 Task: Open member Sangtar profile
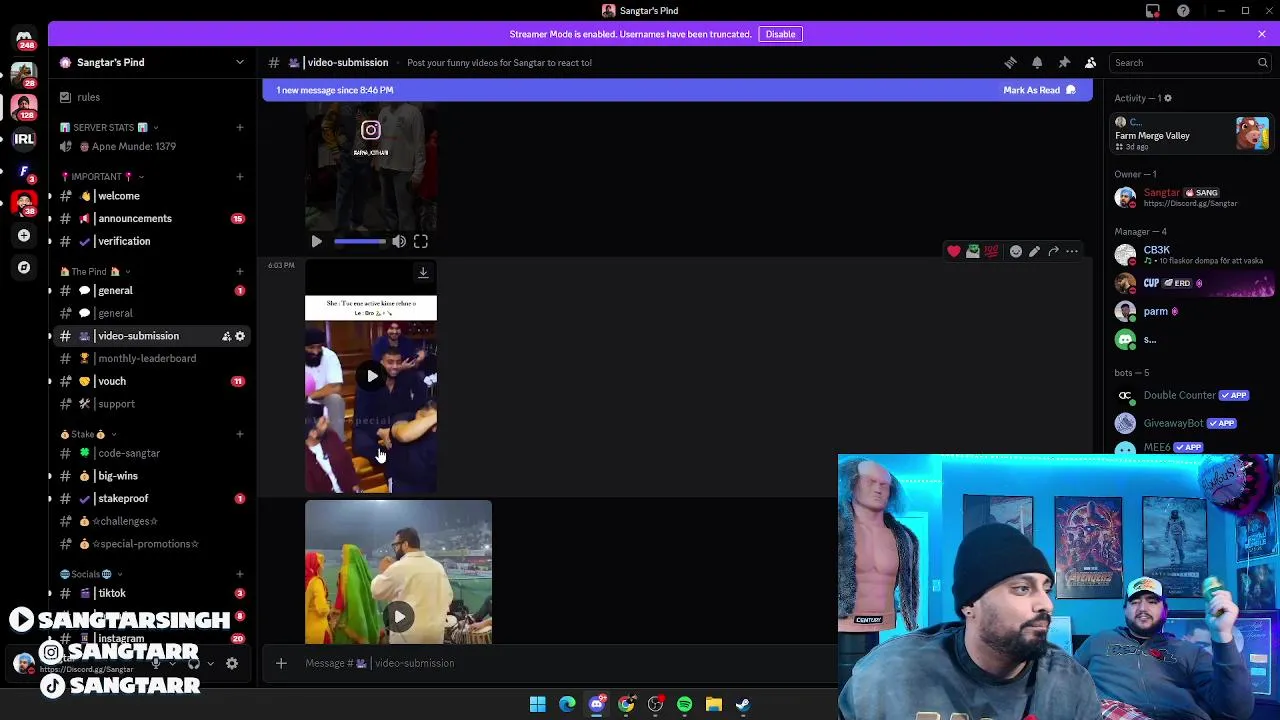click(1191, 197)
